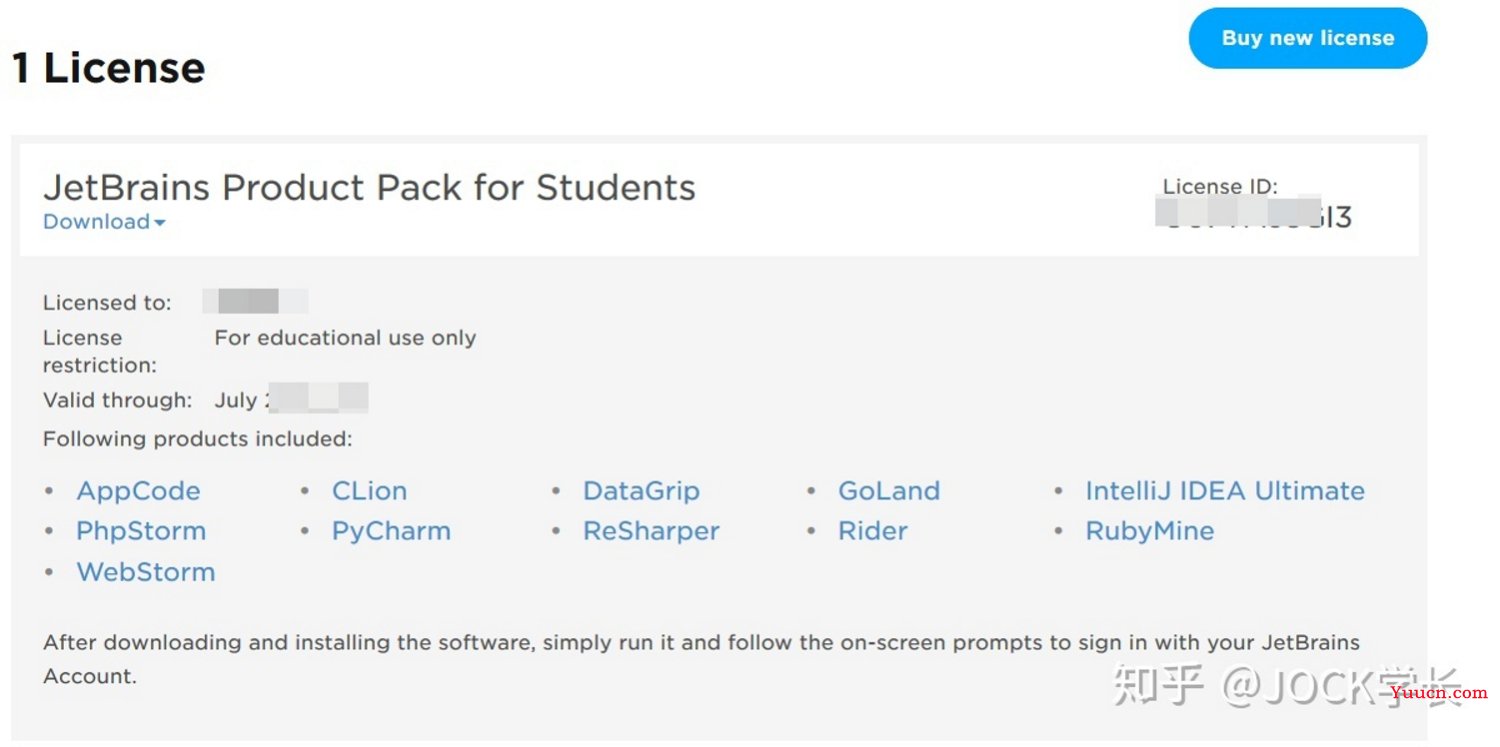Click the 1 License heading
1500x747 pixels.
[x=109, y=68]
